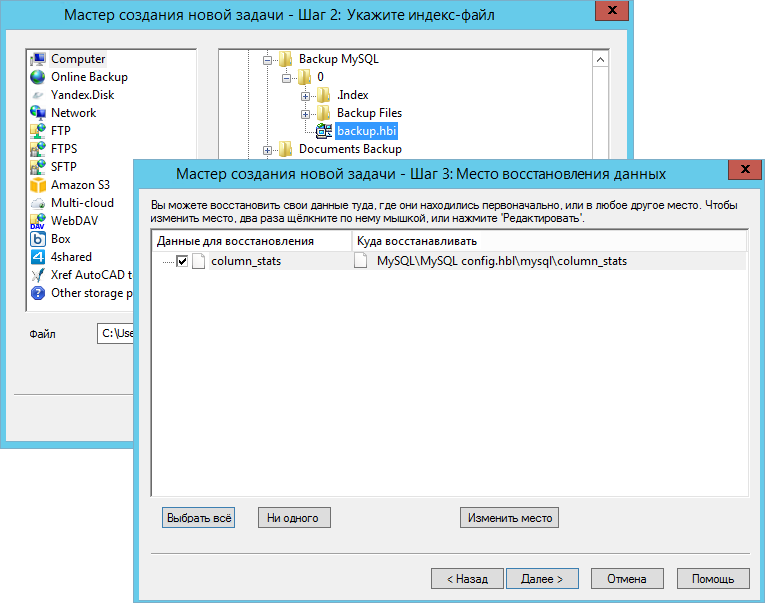Click the 'Куда восстанавливать' column header
This screenshot has width=765, height=603.
[x=549, y=241]
